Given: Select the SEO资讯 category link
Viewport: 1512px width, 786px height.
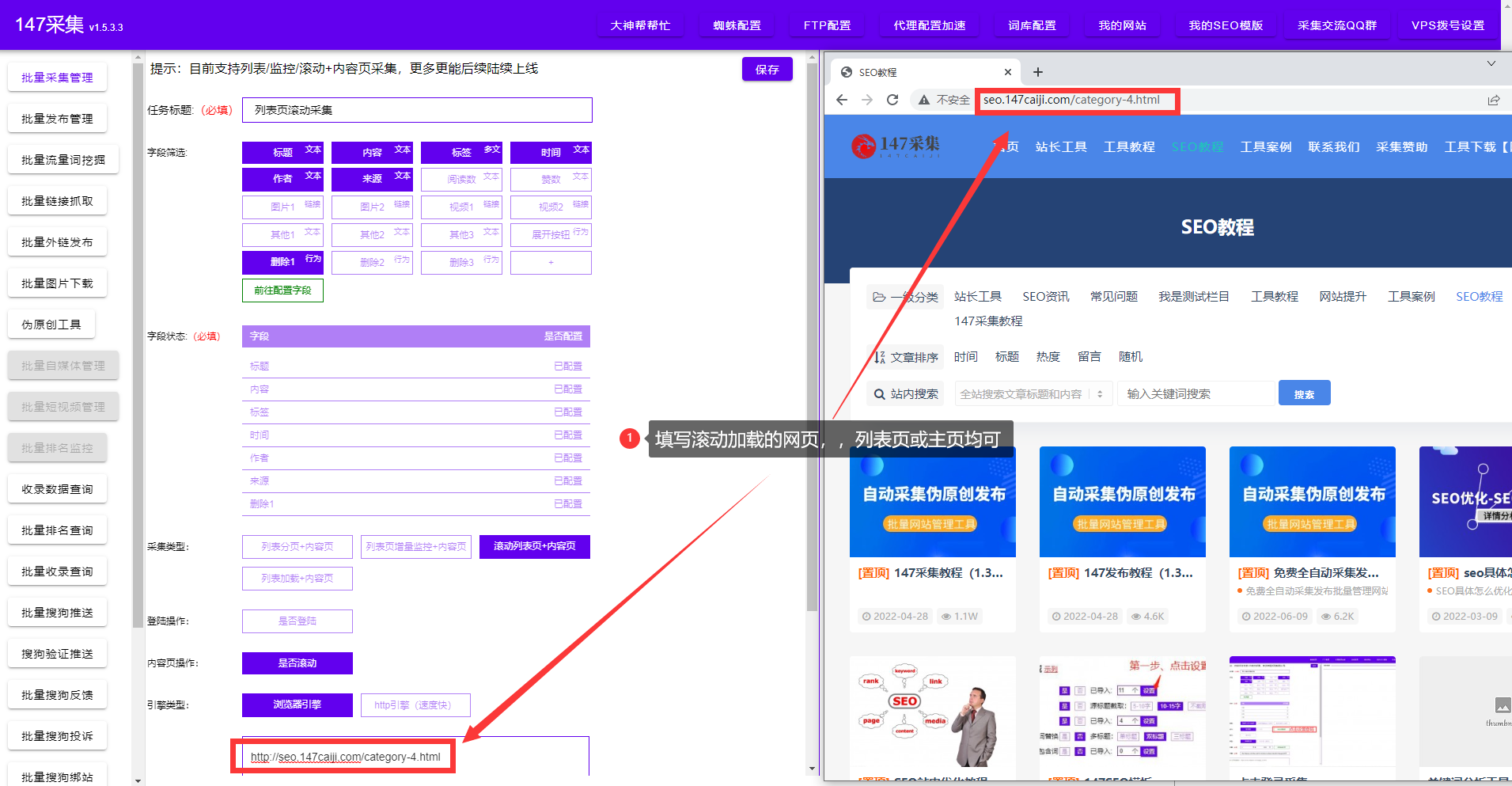Looking at the screenshot, I should 1045,297.
